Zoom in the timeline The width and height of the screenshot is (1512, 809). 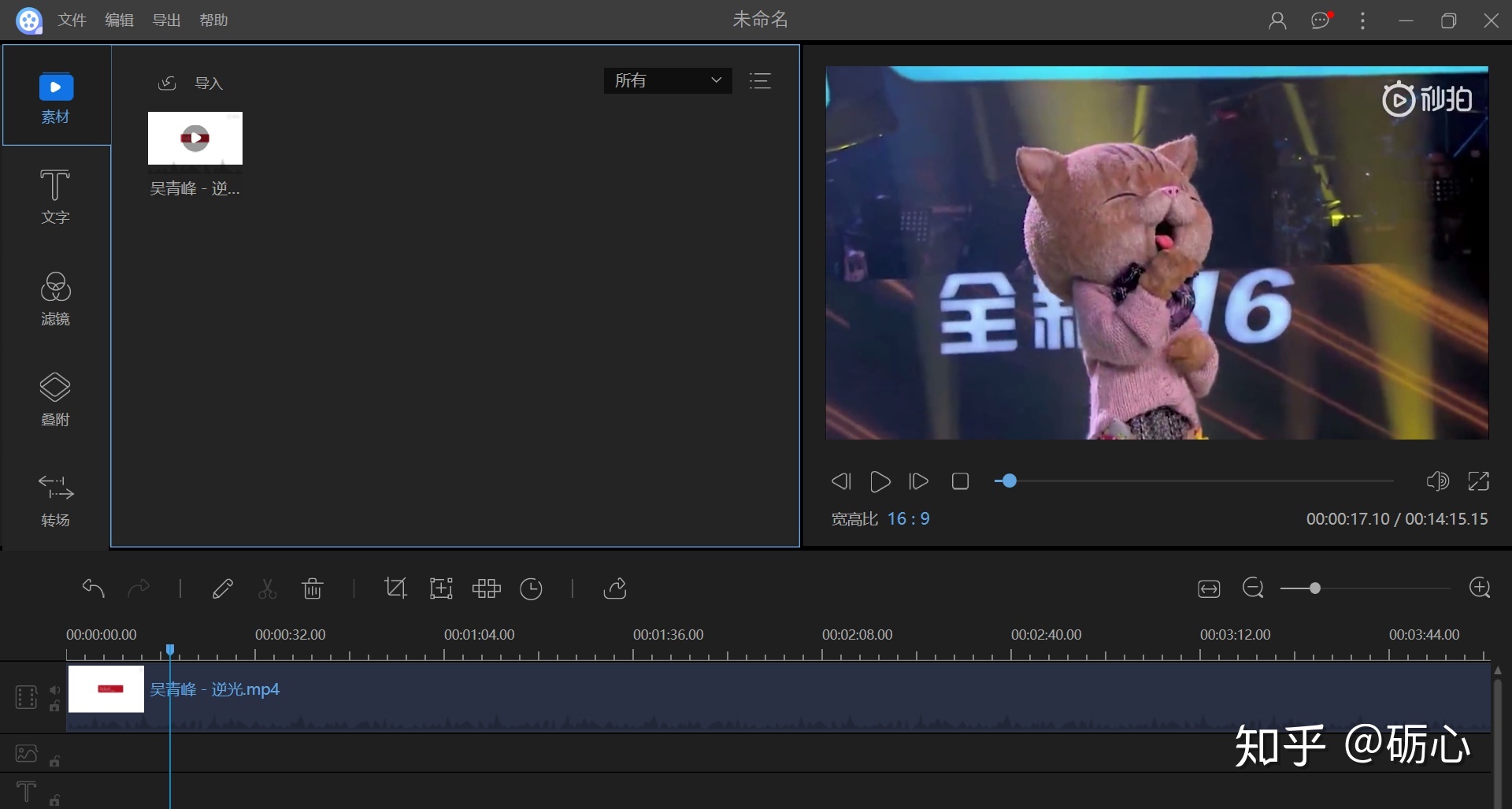tap(1480, 588)
